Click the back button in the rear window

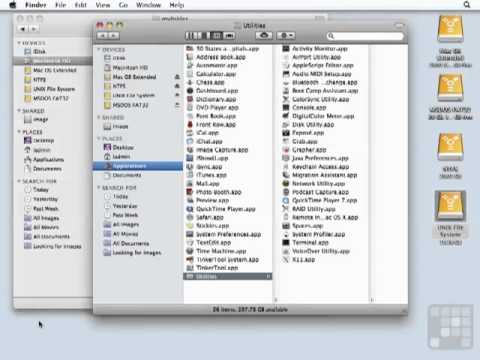pyautogui.click(x=23, y=29)
